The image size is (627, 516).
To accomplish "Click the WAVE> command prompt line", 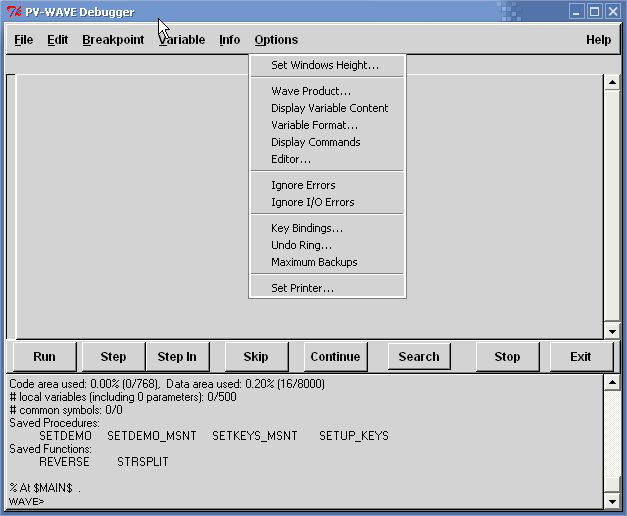I will 26,501.
